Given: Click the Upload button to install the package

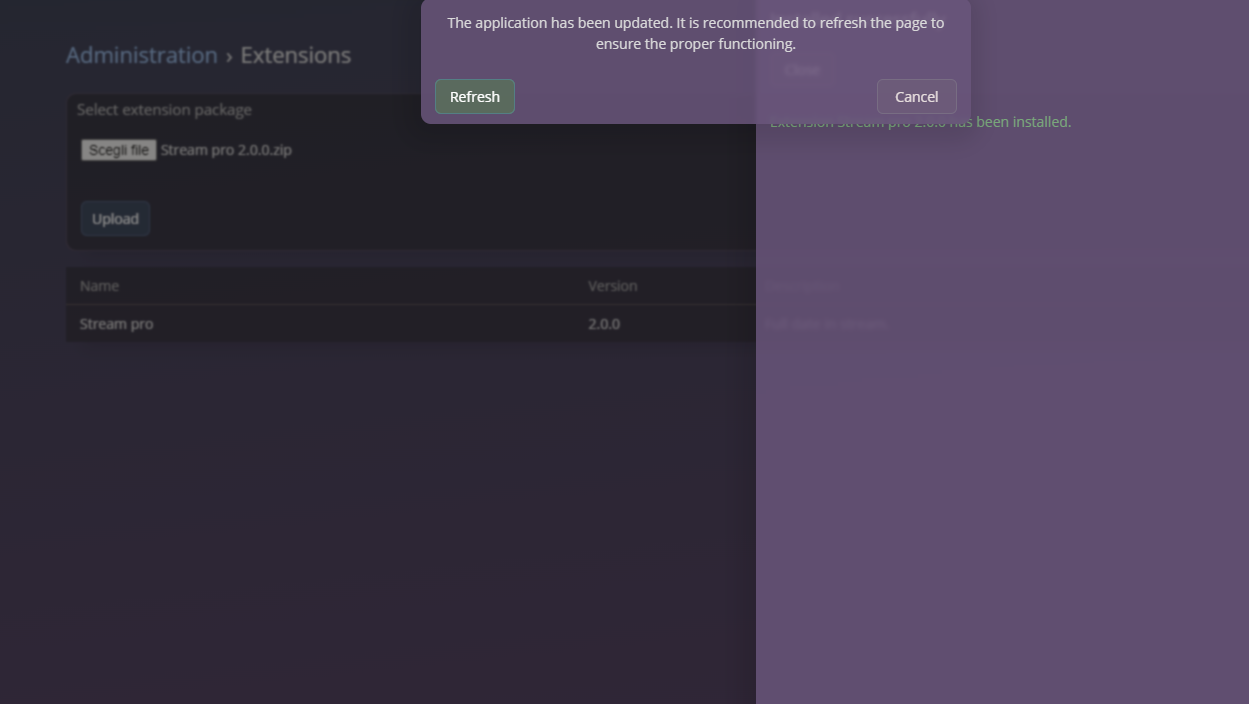Looking at the screenshot, I should (115, 218).
